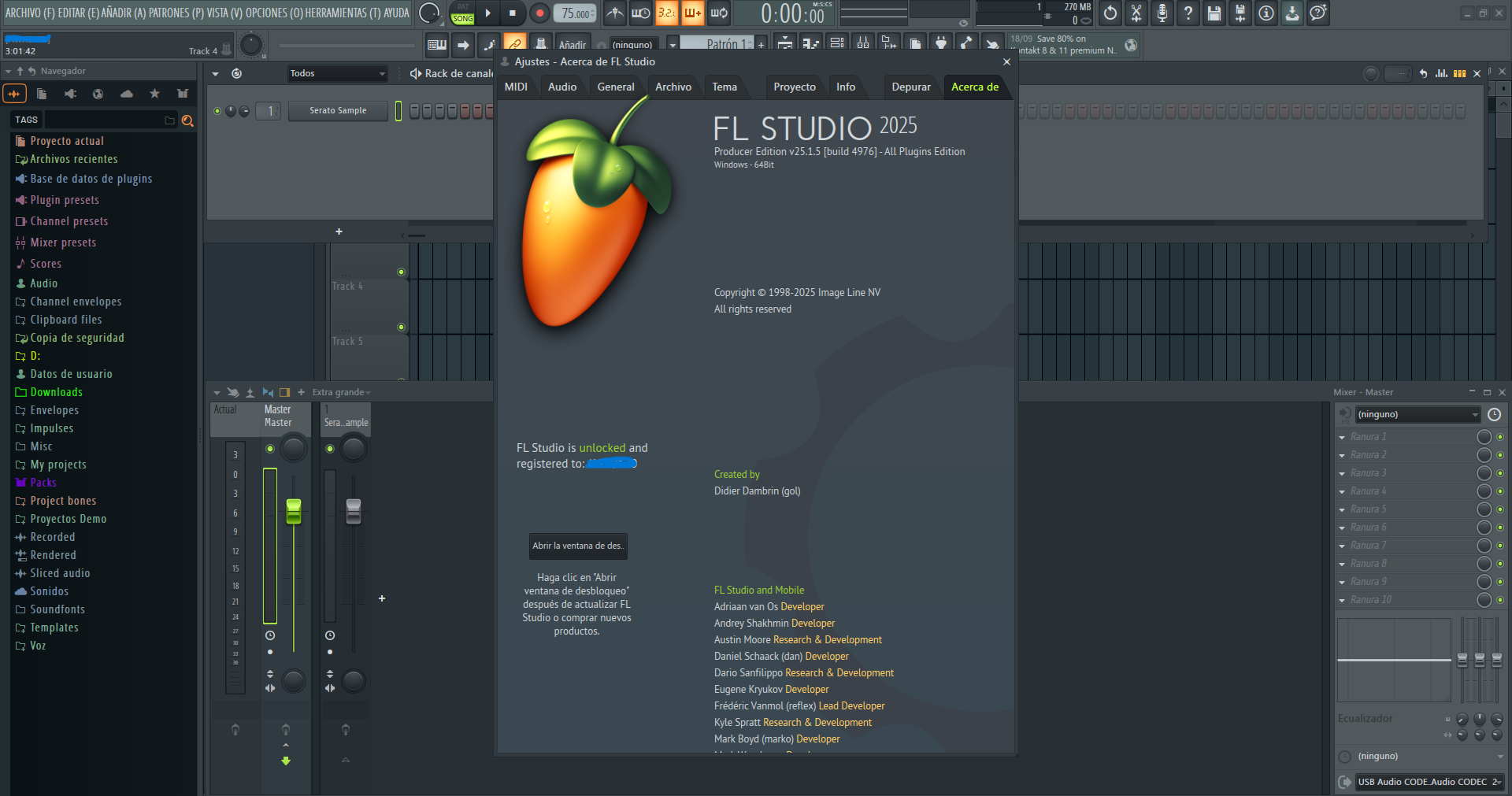The image size is (1512, 796).
Task: Click the browser waveform Sounds tab icon
Action: [x=14, y=94]
